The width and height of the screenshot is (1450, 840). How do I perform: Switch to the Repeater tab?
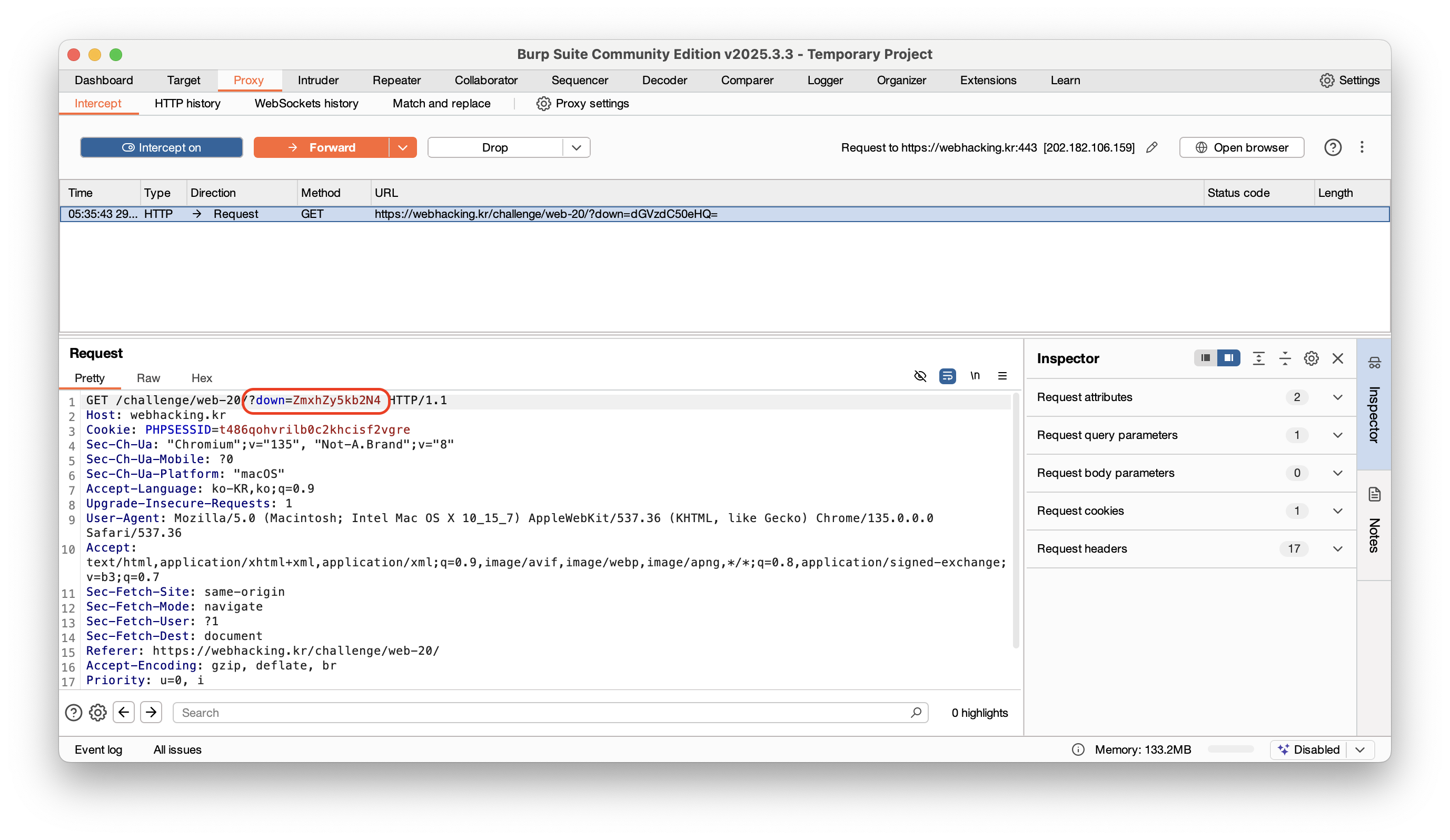pos(396,81)
